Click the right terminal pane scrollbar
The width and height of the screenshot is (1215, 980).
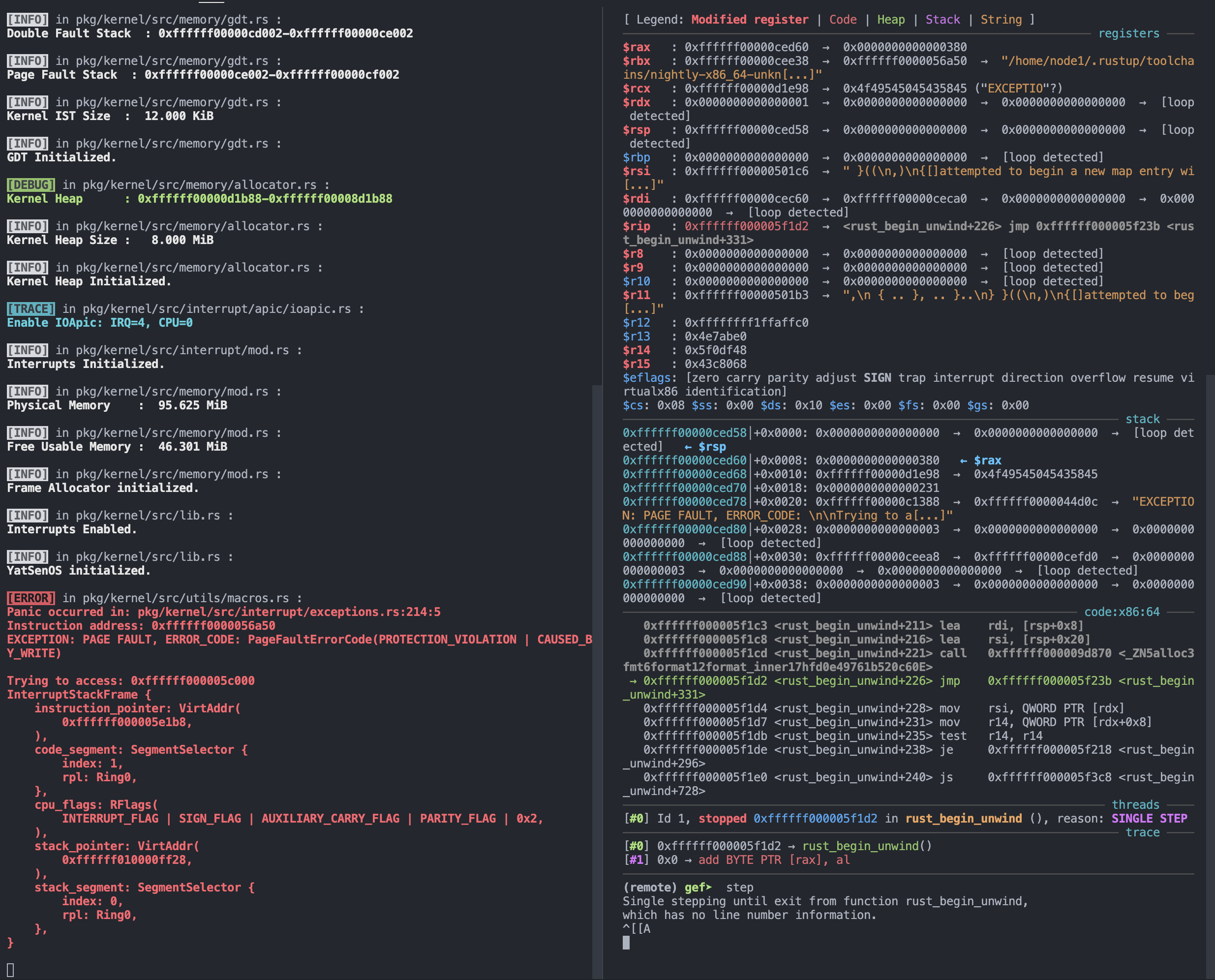[1210, 676]
